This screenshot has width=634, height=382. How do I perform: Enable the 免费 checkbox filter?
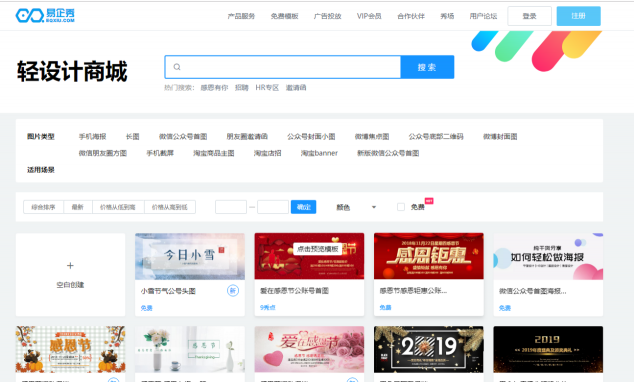(x=401, y=207)
